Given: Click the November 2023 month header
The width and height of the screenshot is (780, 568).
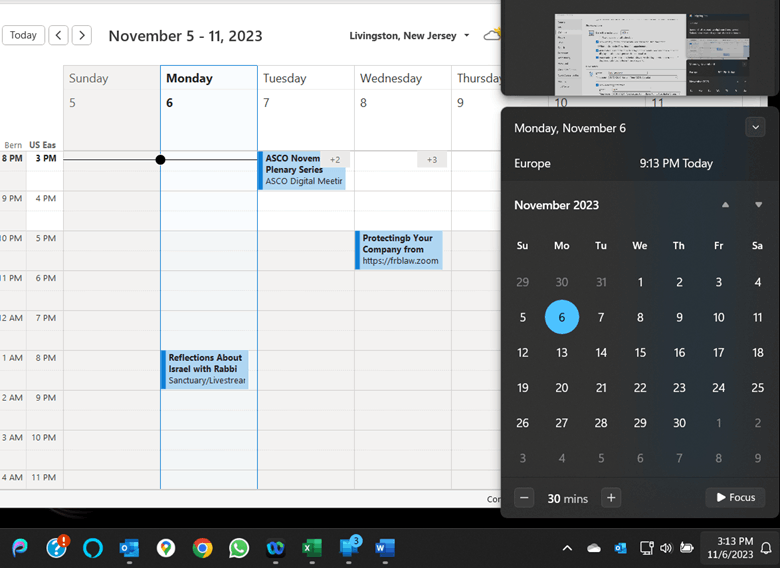Looking at the screenshot, I should pos(557,205).
